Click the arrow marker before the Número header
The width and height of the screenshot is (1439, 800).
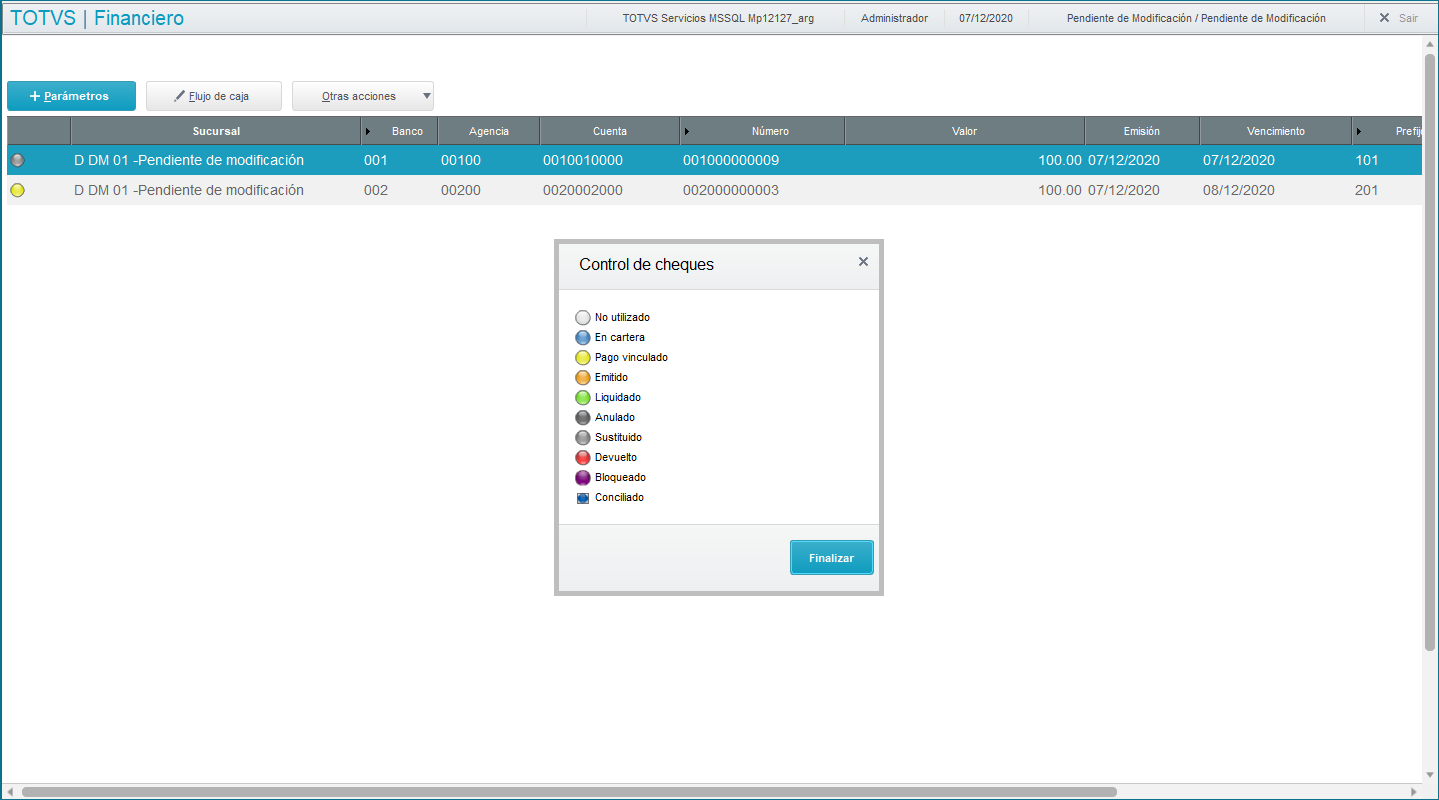tap(687, 131)
